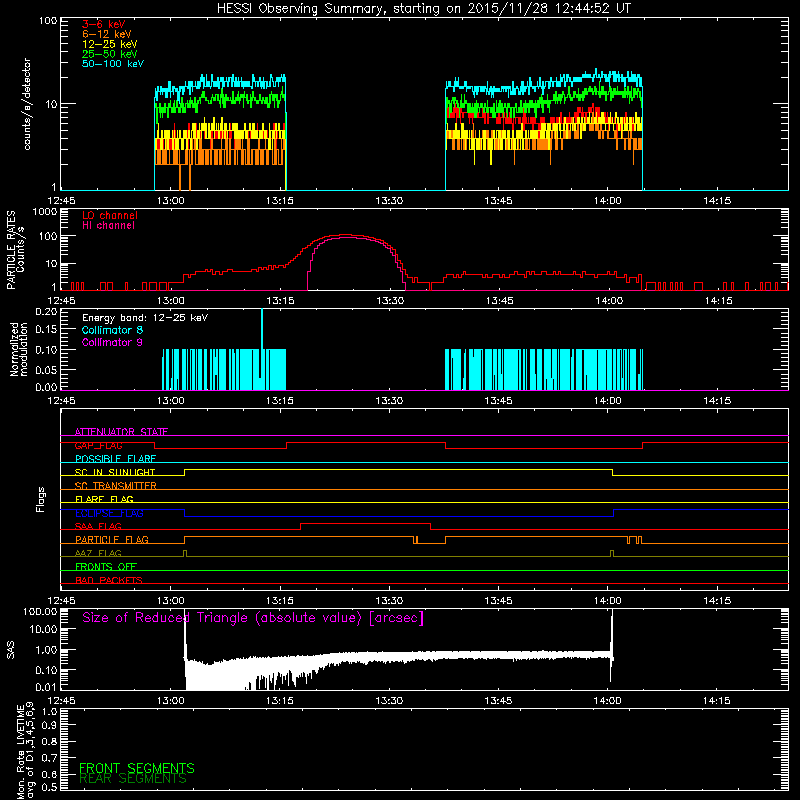Click the LO channel legend label
The image size is (800, 800).
[x=110, y=215]
